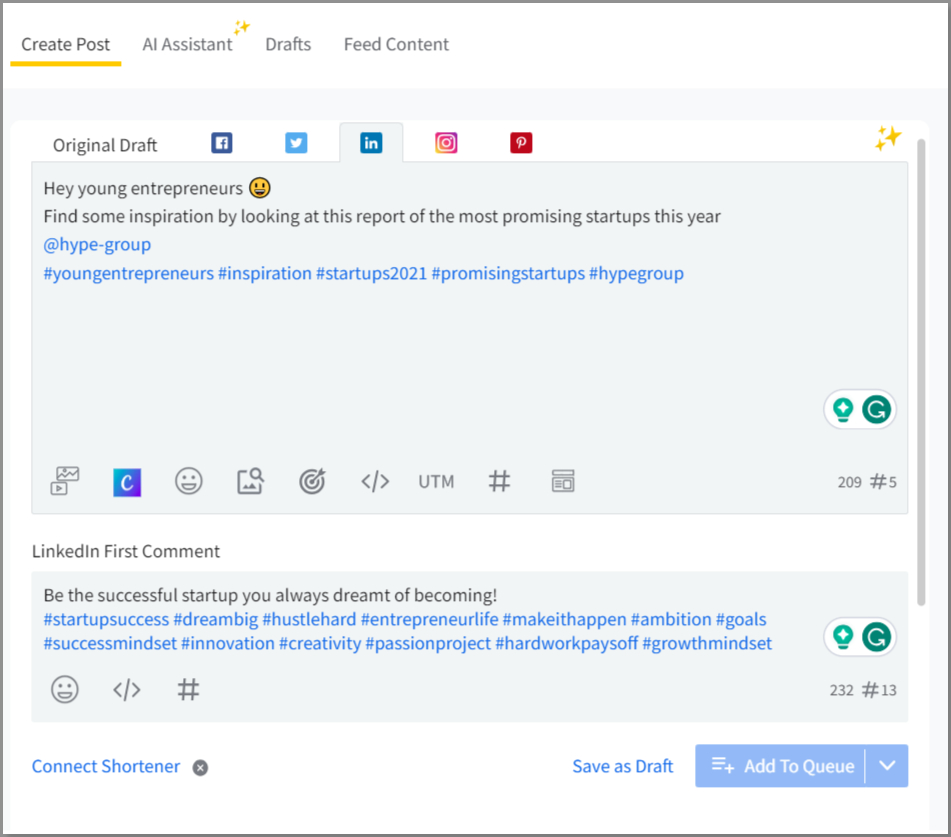
Task: Open the AI Assistant tab
Action: pyautogui.click(x=187, y=44)
